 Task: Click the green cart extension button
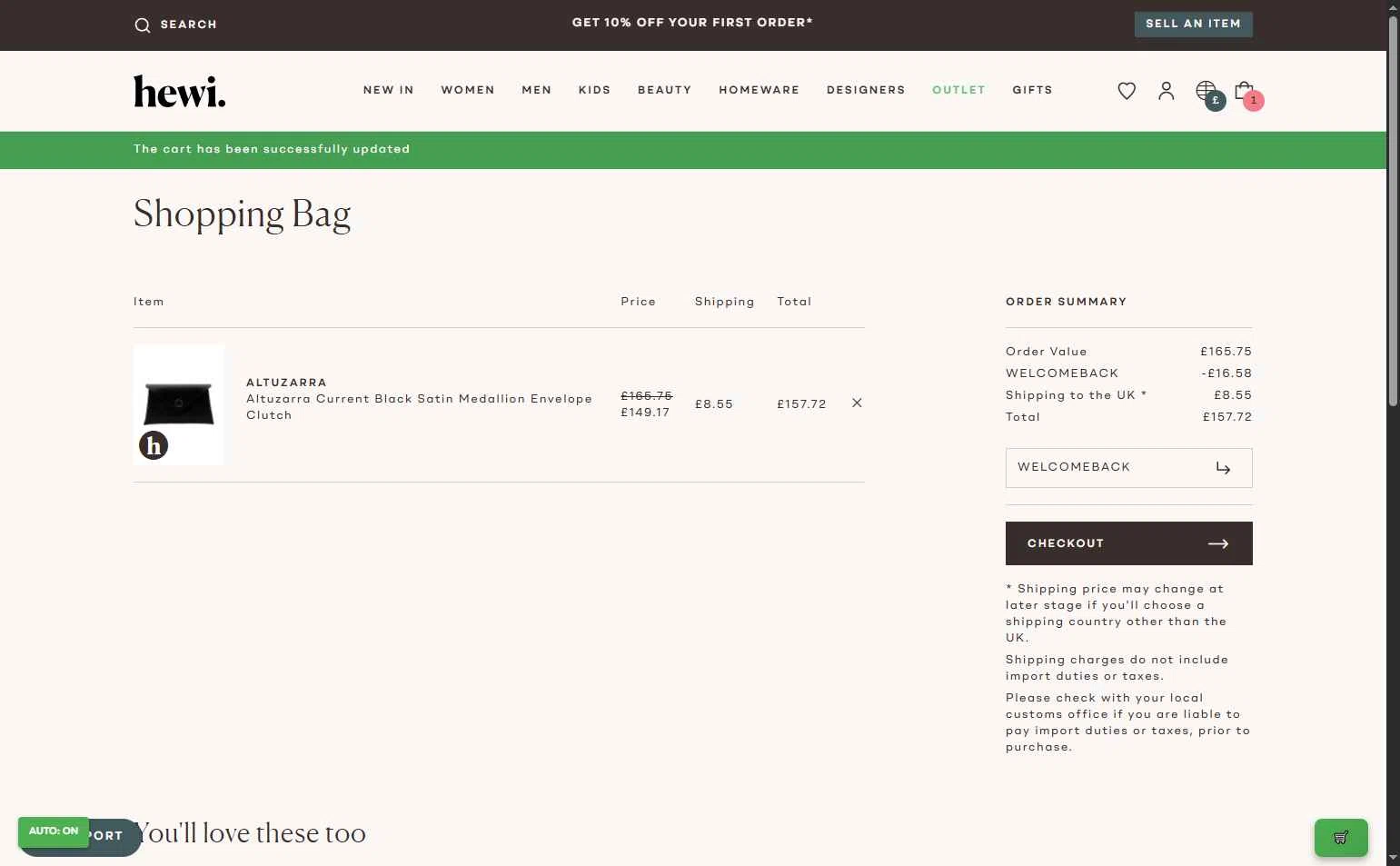point(1341,838)
